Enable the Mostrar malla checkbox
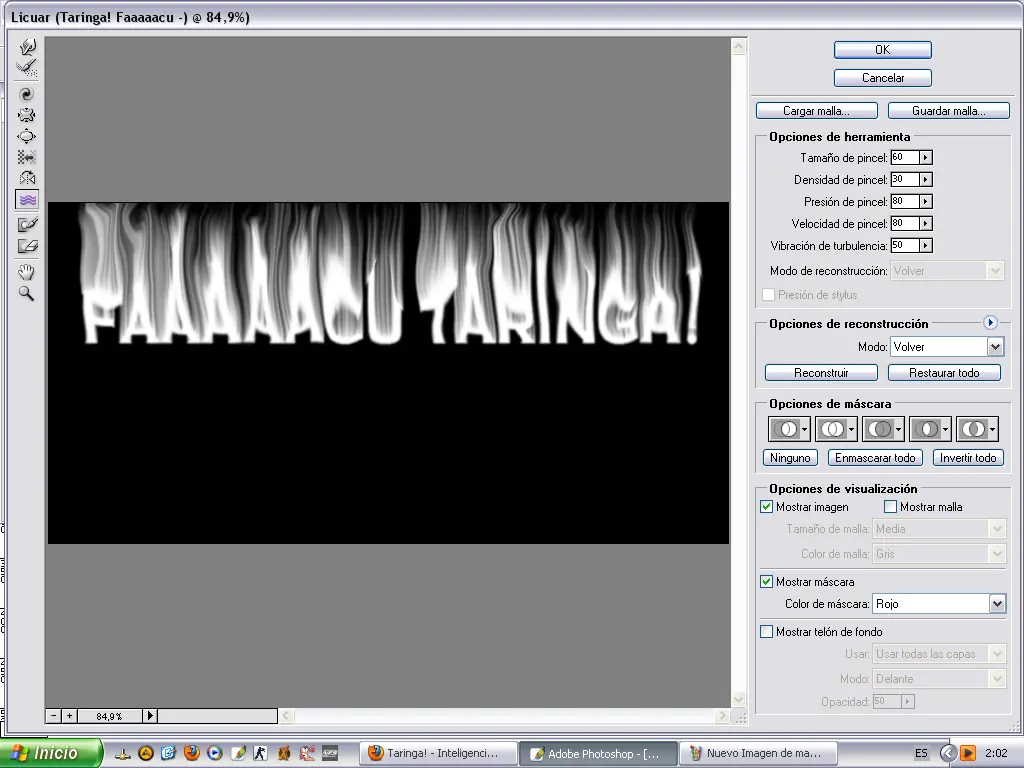The image size is (1024, 768). [x=890, y=507]
